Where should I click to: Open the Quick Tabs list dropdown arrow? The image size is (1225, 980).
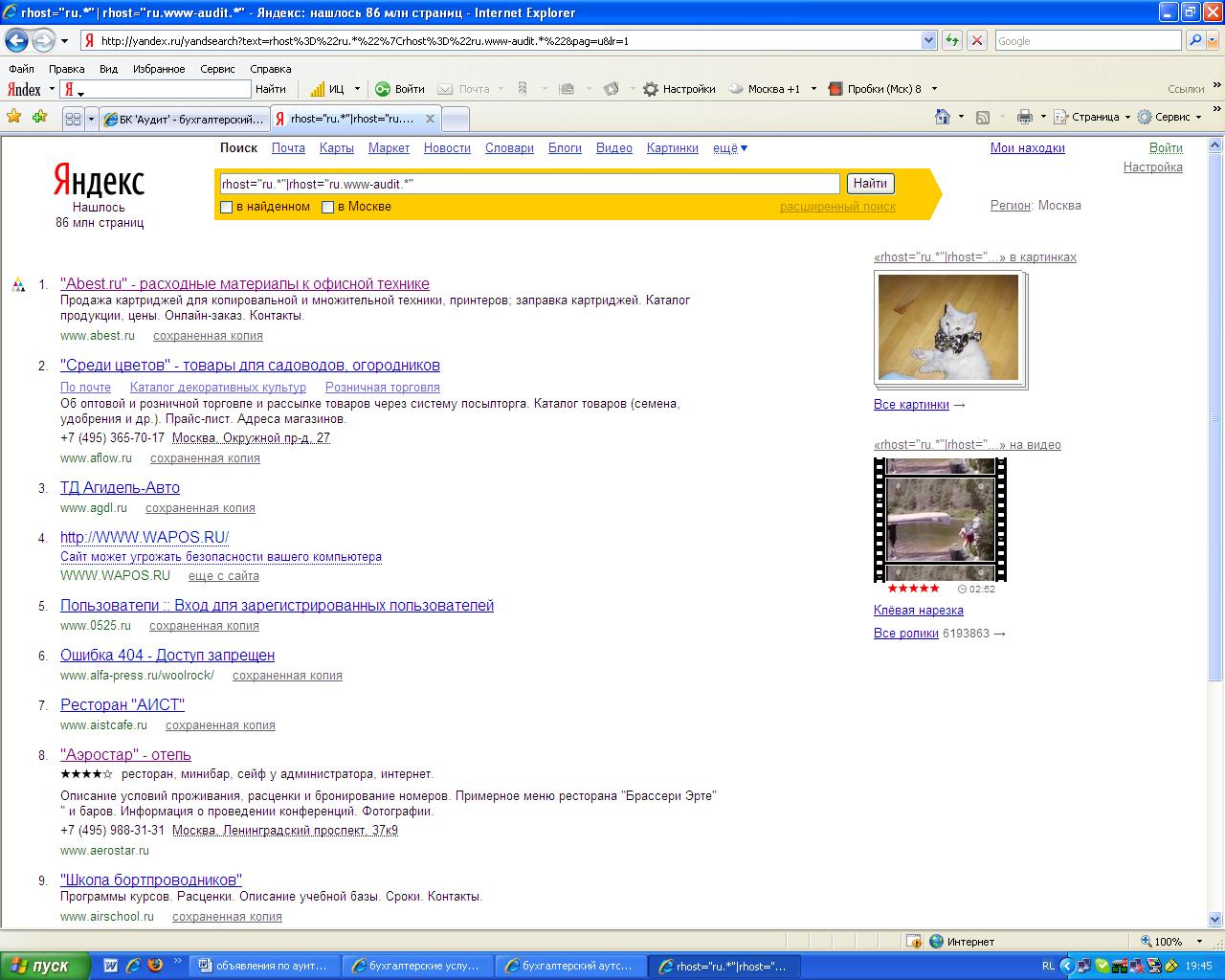click(92, 119)
